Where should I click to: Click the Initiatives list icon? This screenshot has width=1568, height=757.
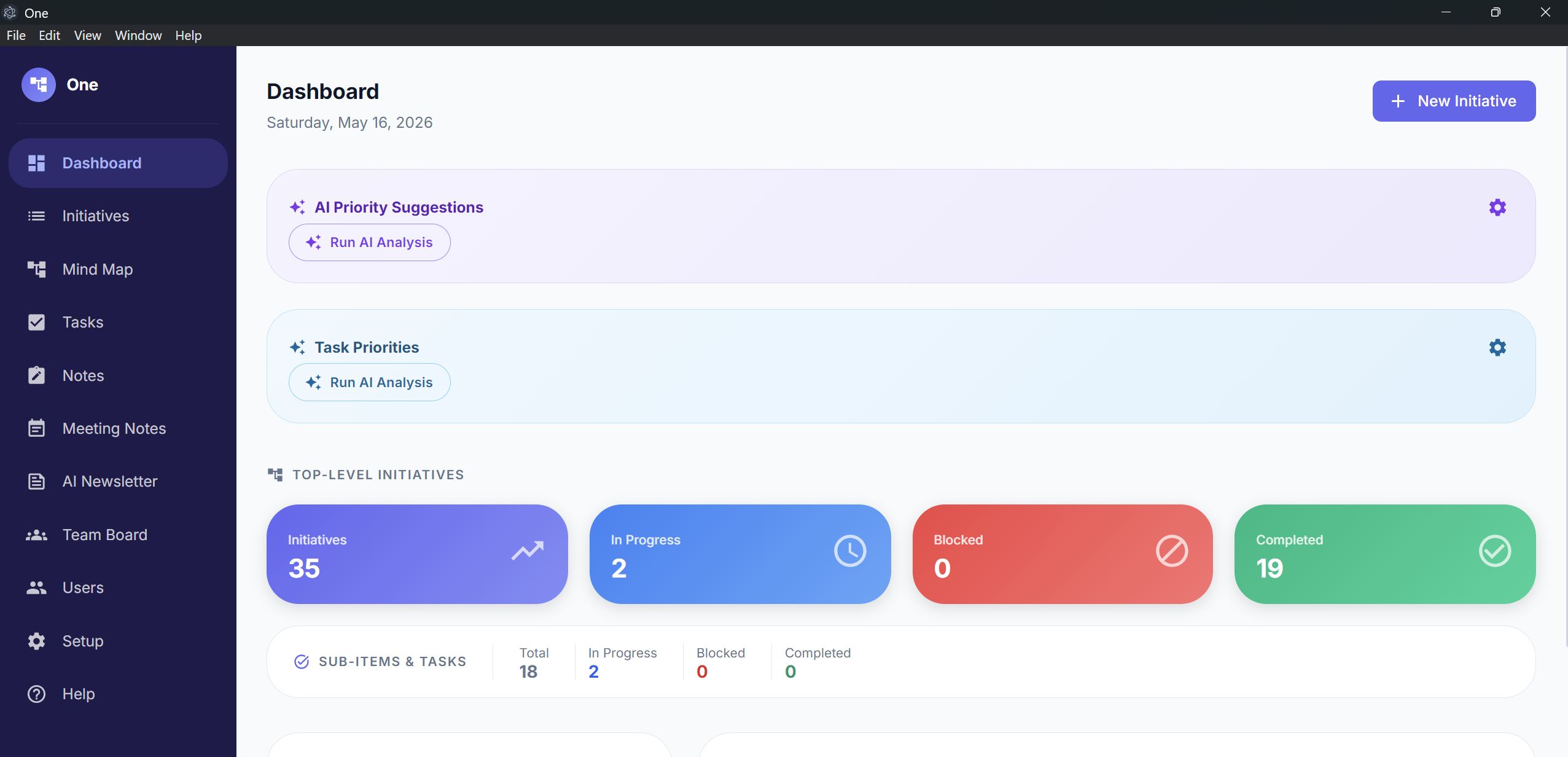pyautogui.click(x=36, y=216)
